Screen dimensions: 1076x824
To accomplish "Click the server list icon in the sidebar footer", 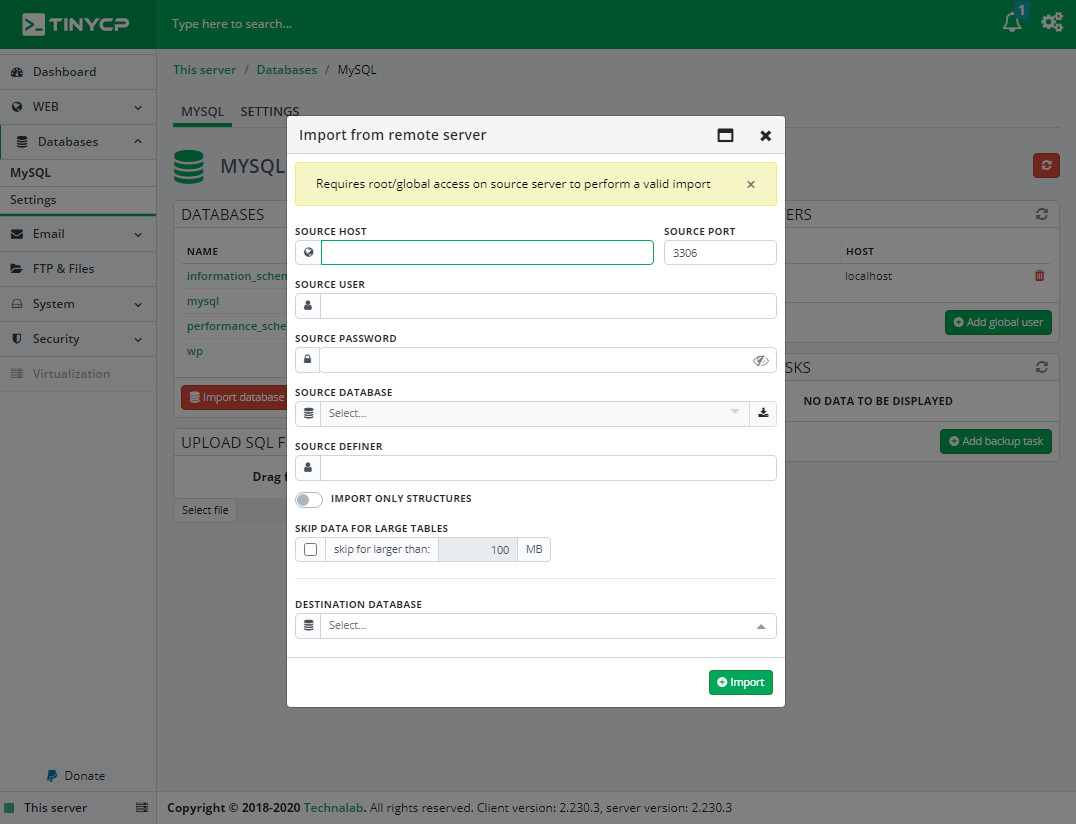I will [x=142, y=808].
